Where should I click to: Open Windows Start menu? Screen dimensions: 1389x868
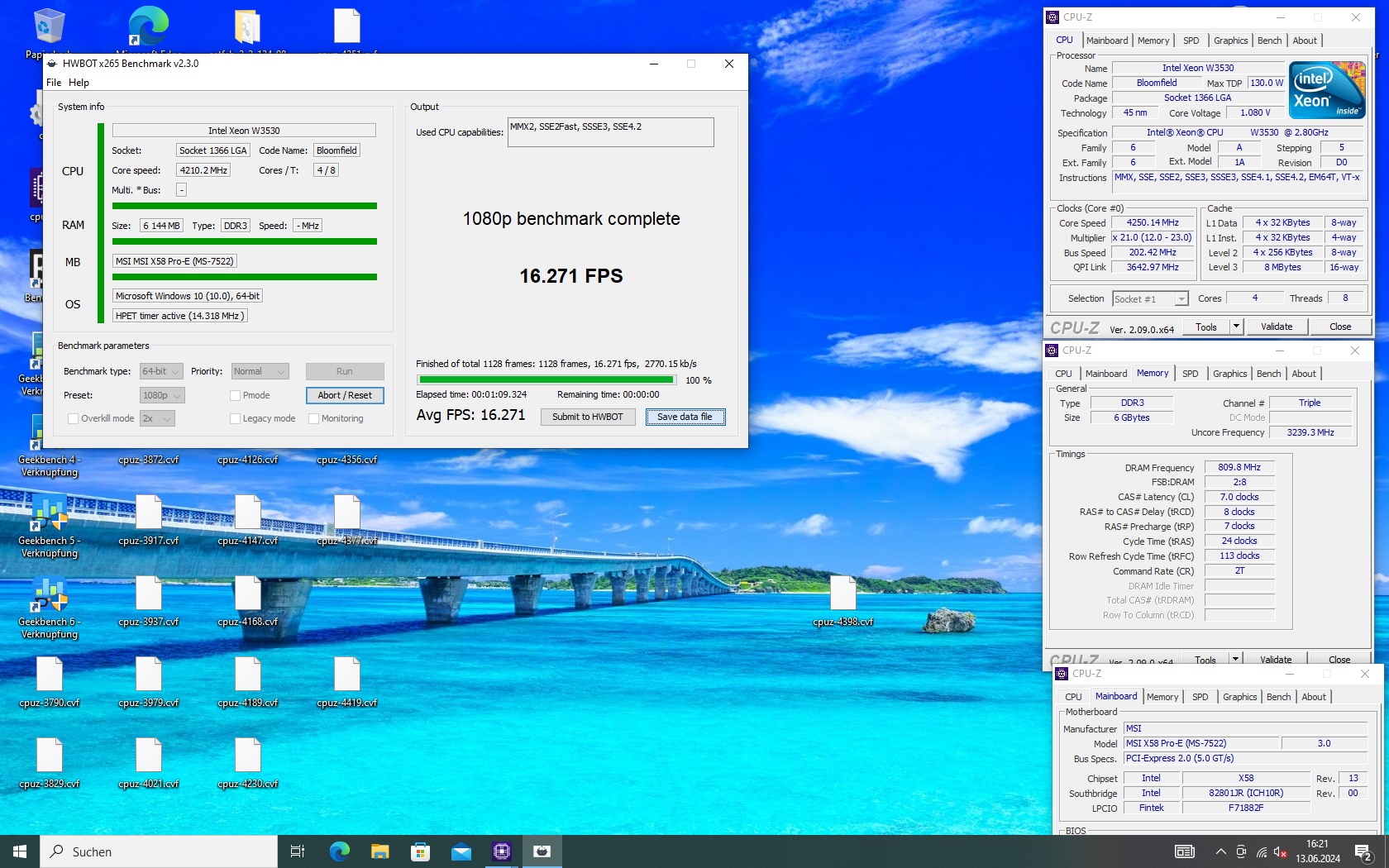20,851
